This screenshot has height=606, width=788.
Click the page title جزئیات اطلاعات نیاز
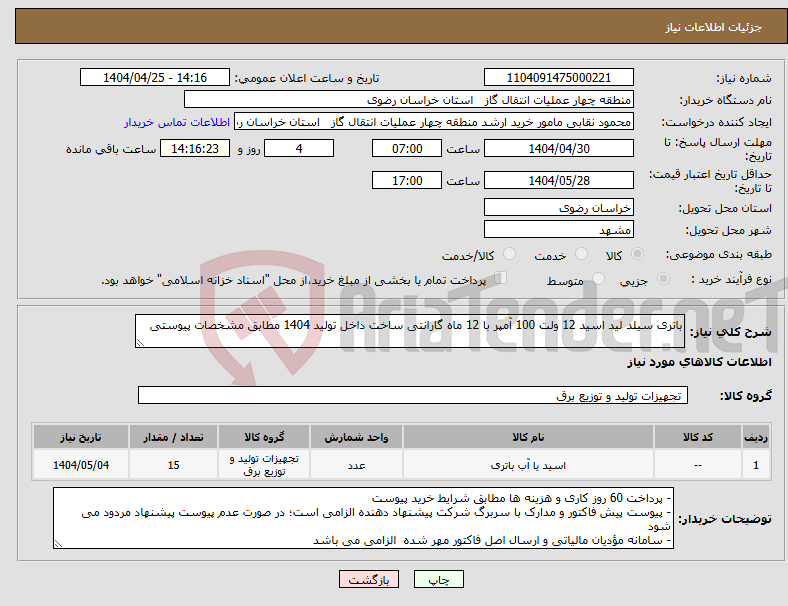pyautogui.click(x=714, y=27)
